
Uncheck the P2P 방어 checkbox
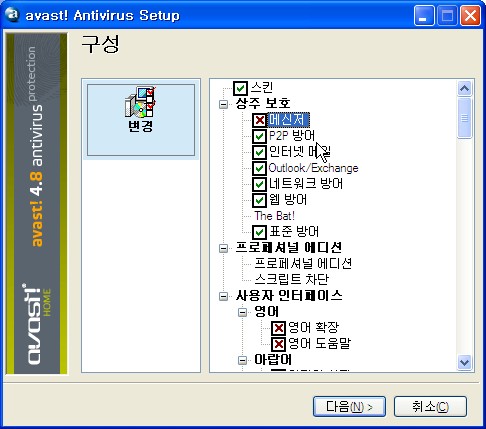click(x=259, y=136)
